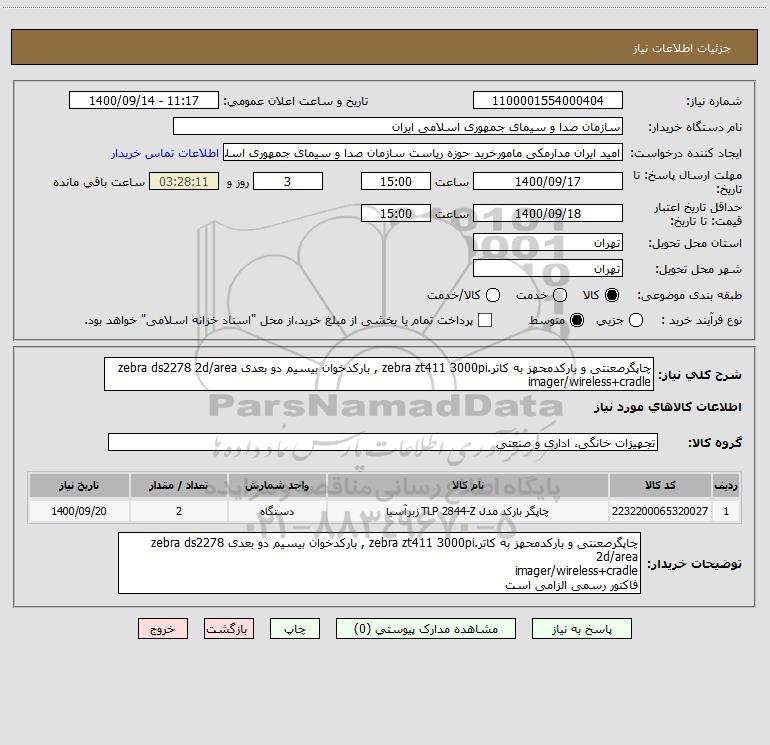Open 'اطلاعات تماس خریدار' link
770x745 pixels.
tap(165, 153)
